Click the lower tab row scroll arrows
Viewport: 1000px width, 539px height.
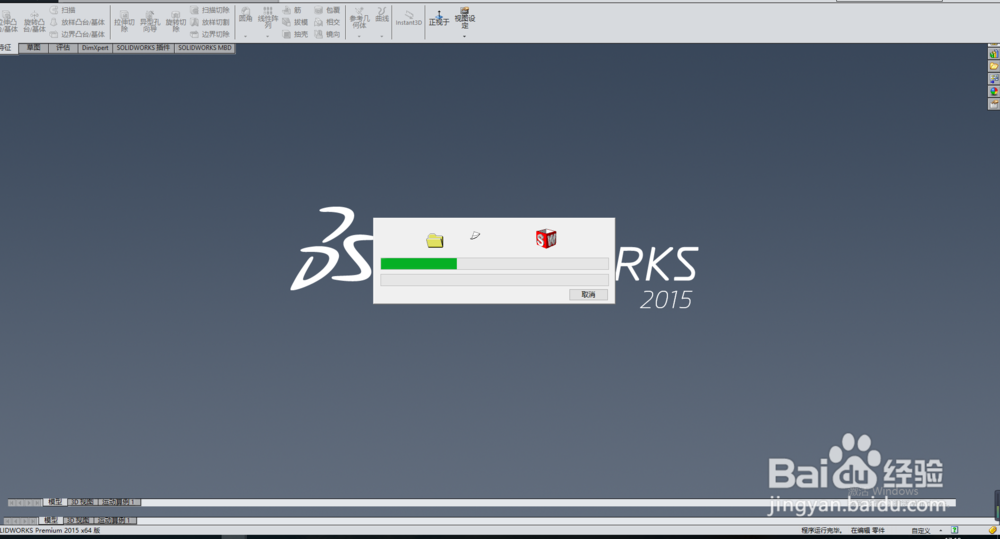click(20, 521)
